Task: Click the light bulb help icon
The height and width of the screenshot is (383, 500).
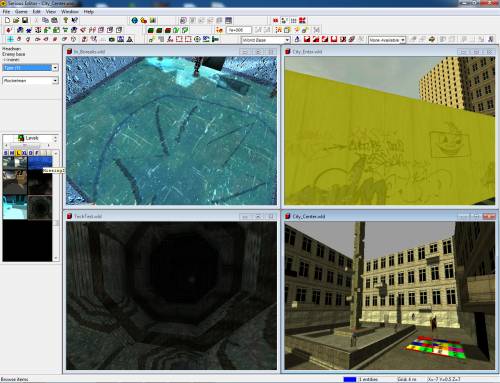Action: (x=65, y=20)
